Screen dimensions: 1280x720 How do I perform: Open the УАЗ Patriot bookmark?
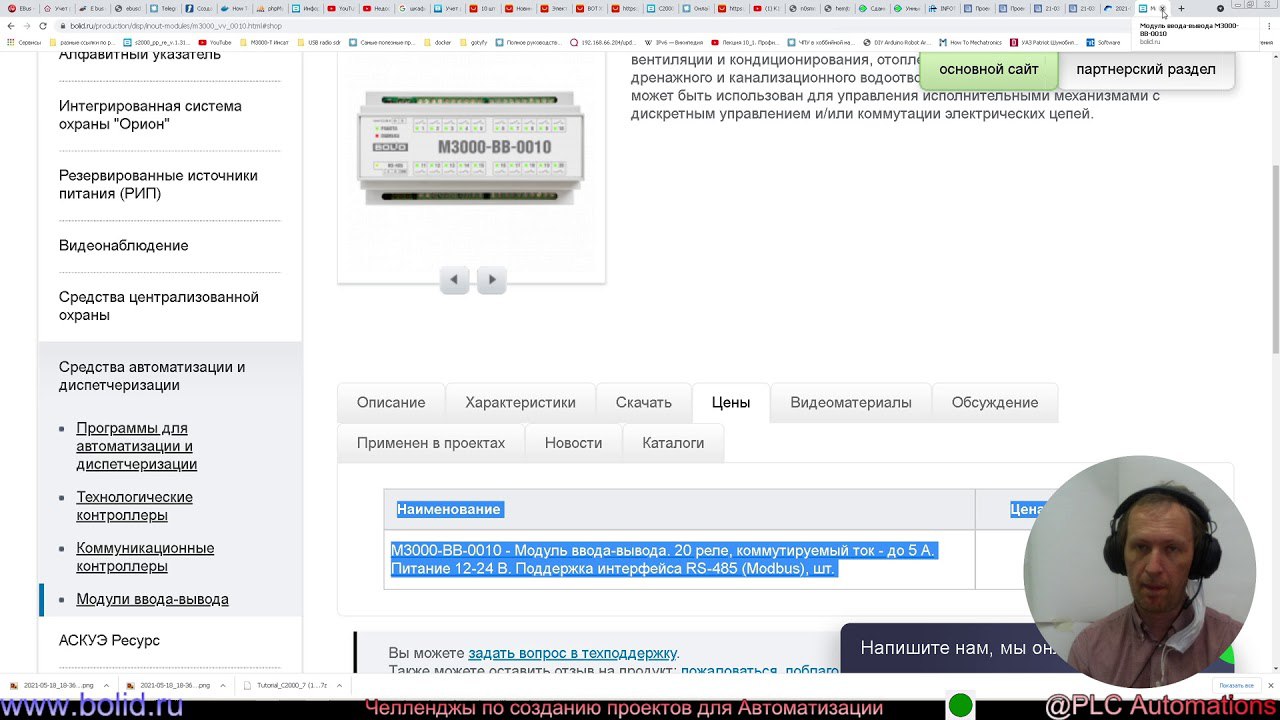[x=1043, y=43]
